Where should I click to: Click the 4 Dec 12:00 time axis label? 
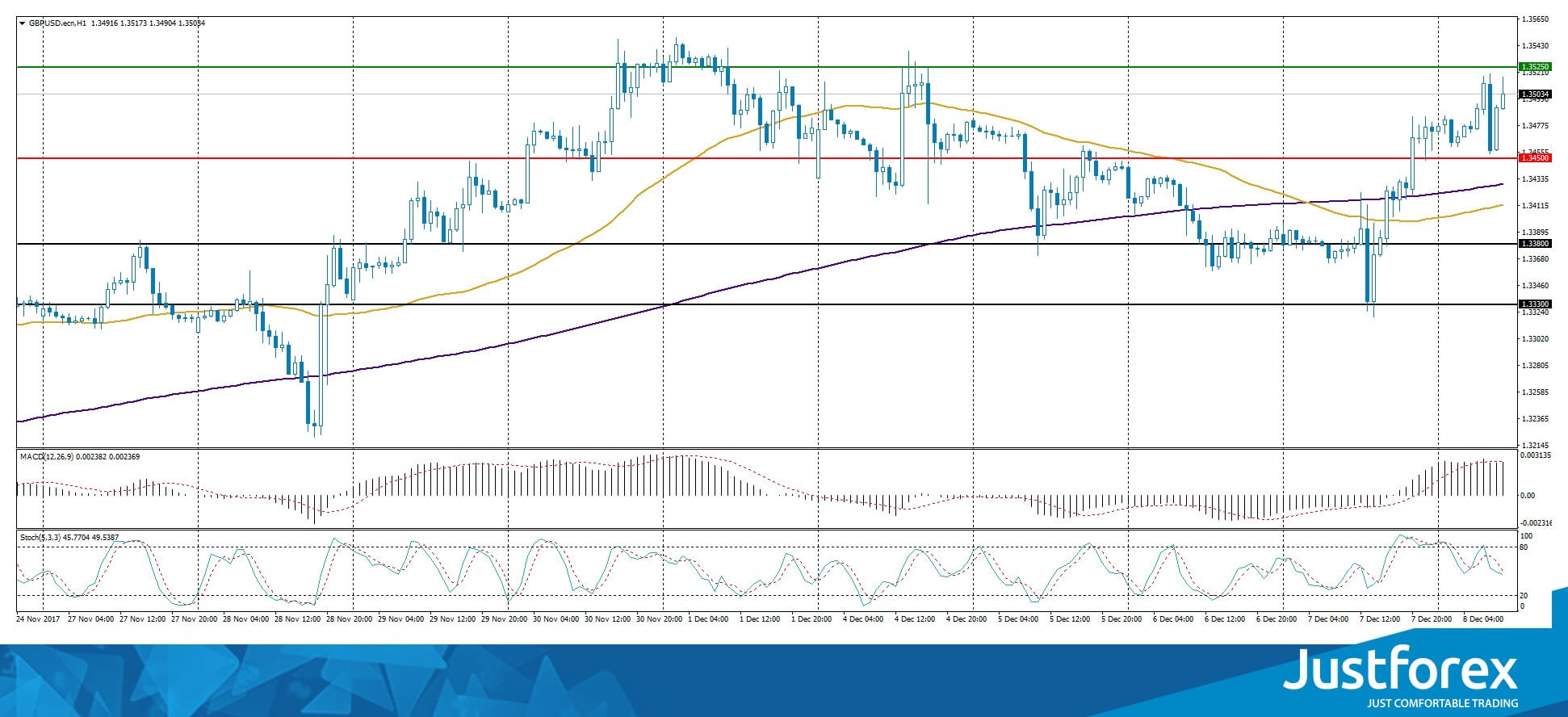[915, 619]
